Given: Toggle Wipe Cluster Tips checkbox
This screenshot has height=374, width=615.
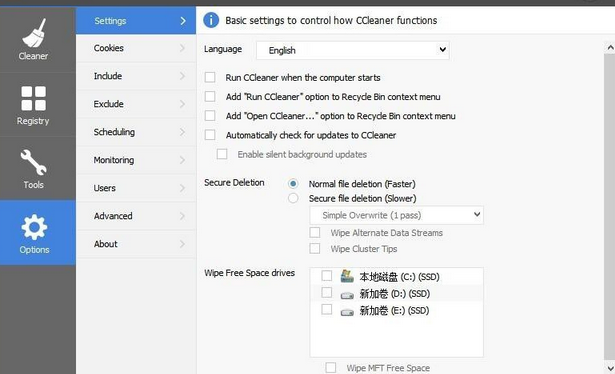Looking at the screenshot, I should [315, 249].
